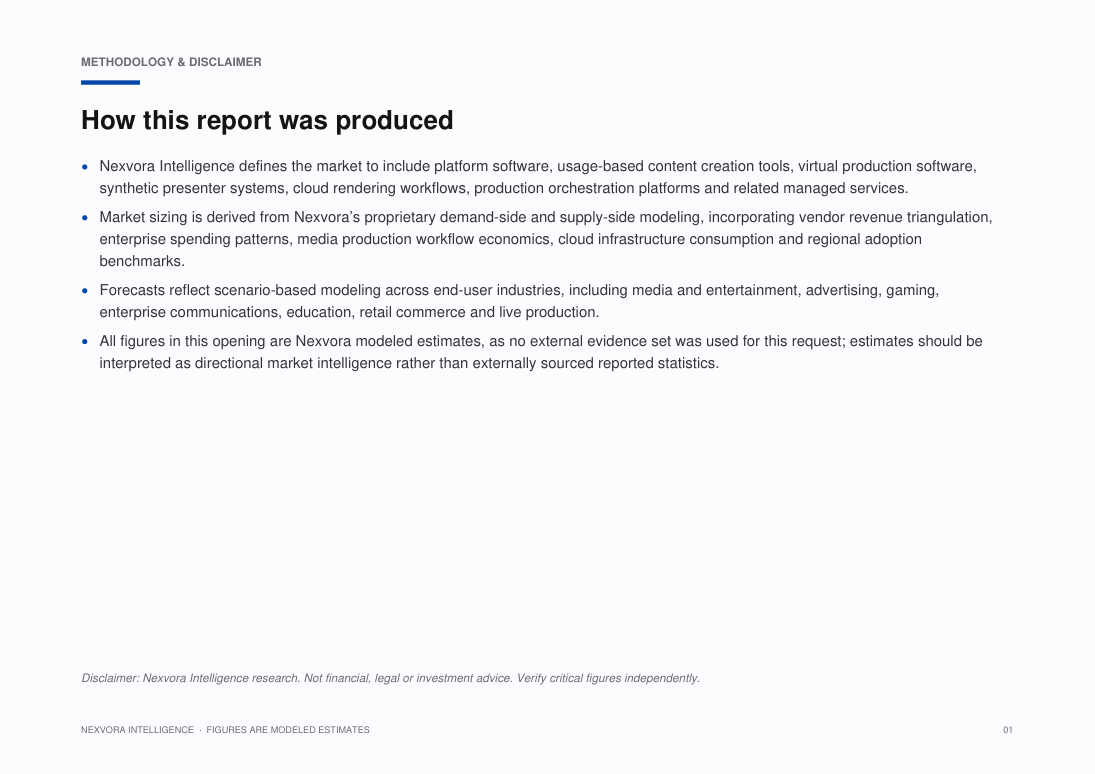Click the blue accent bar under the section label
The image size is (1095, 774).
(x=110, y=82)
